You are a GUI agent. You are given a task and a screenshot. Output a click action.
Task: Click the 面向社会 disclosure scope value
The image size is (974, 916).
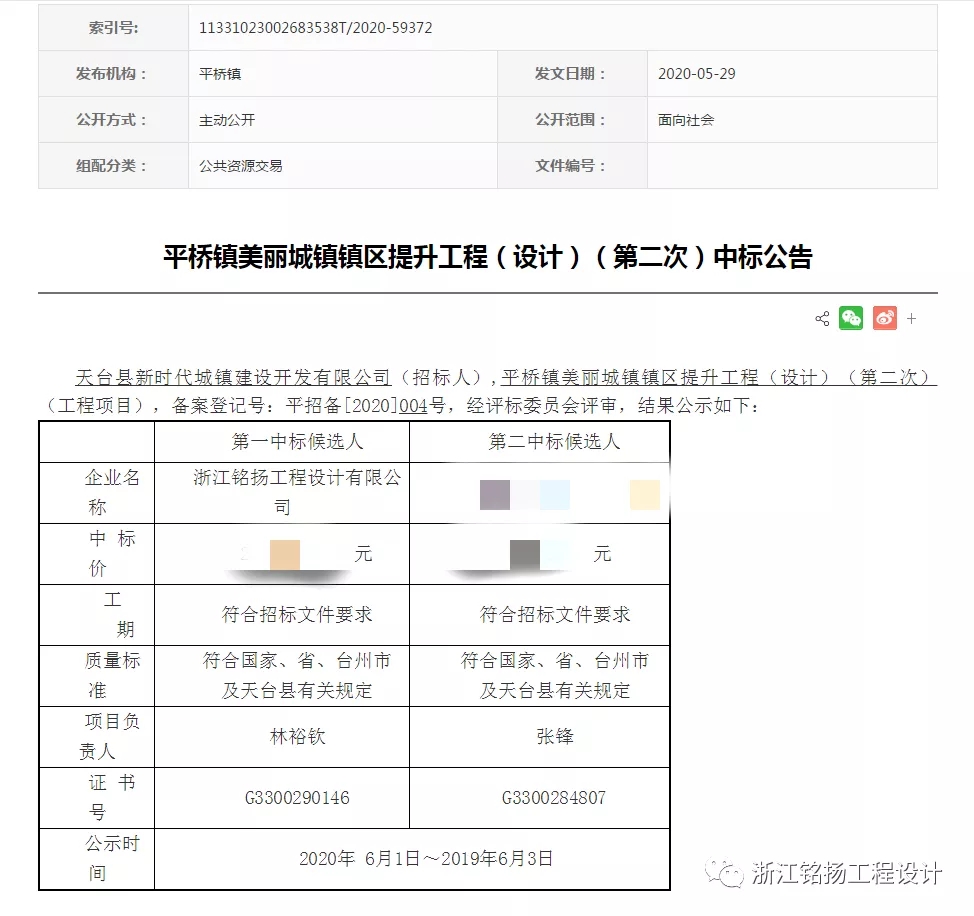point(686,120)
